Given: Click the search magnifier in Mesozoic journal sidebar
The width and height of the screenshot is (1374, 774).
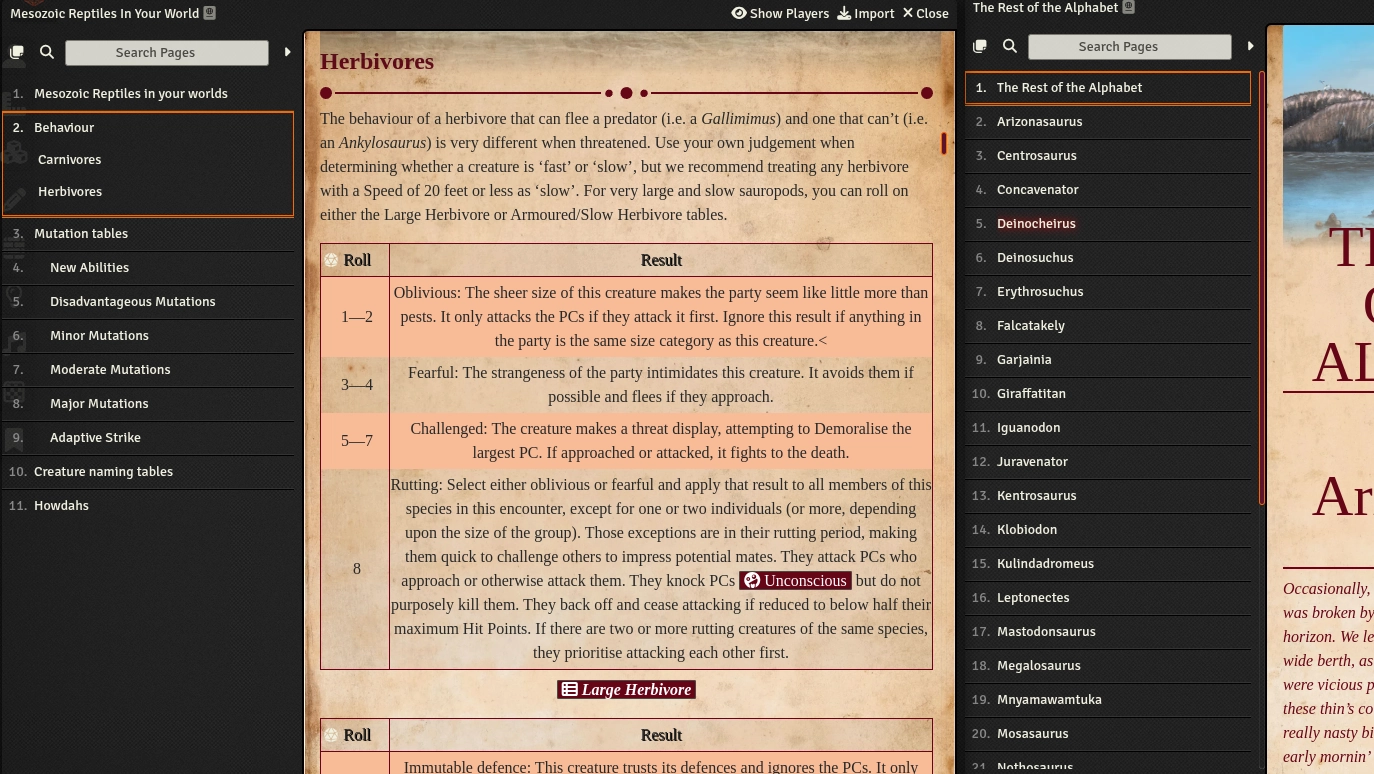Looking at the screenshot, I should (47, 52).
